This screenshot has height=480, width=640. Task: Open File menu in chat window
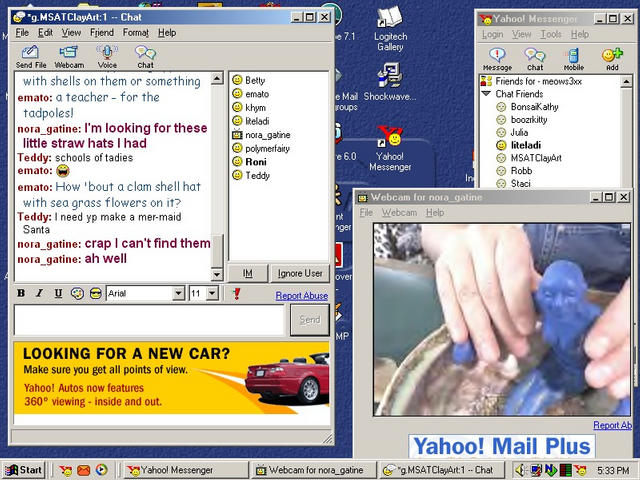pyautogui.click(x=22, y=33)
